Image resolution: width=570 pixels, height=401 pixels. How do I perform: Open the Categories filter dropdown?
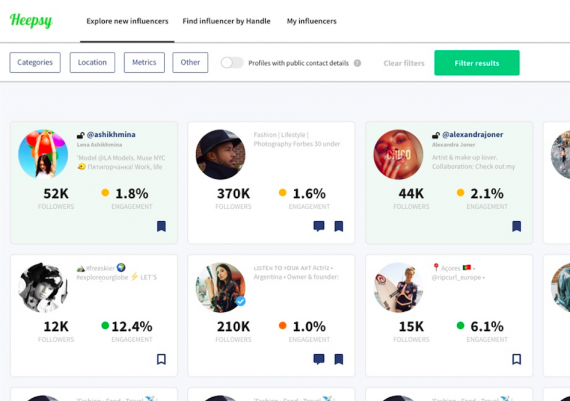(x=35, y=63)
